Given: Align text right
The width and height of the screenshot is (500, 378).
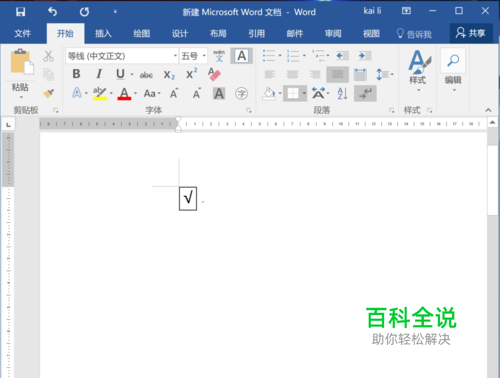Looking at the screenshot, I should click(x=315, y=74).
